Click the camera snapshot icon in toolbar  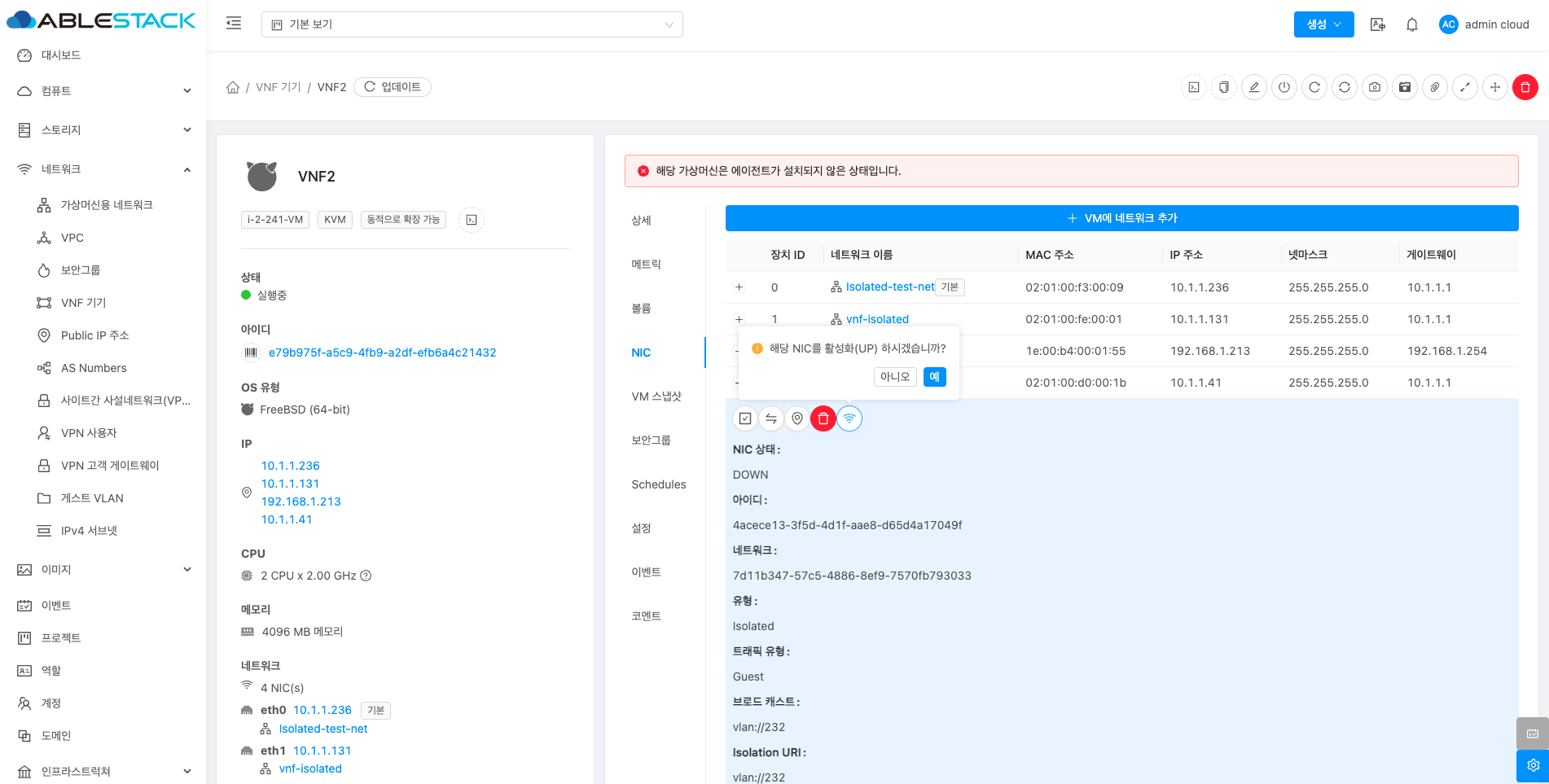(1375, 87)
